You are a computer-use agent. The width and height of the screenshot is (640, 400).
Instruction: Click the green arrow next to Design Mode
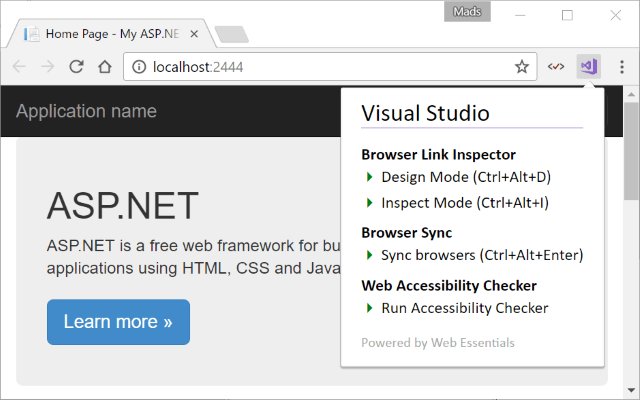click(x=369, y=177)
